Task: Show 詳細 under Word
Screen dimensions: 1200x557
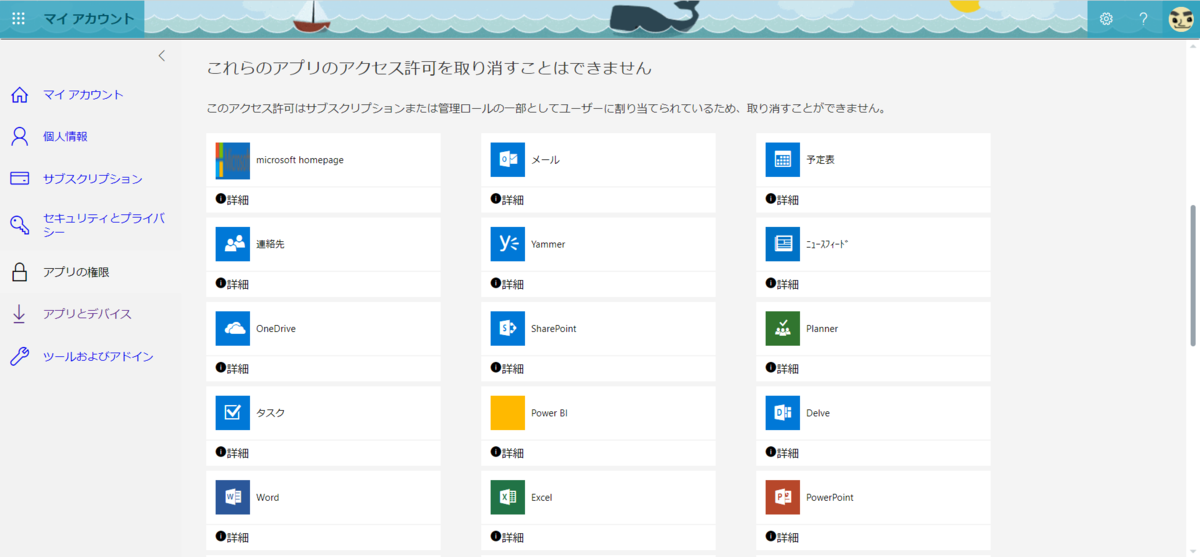Action: tap(233, 538)
